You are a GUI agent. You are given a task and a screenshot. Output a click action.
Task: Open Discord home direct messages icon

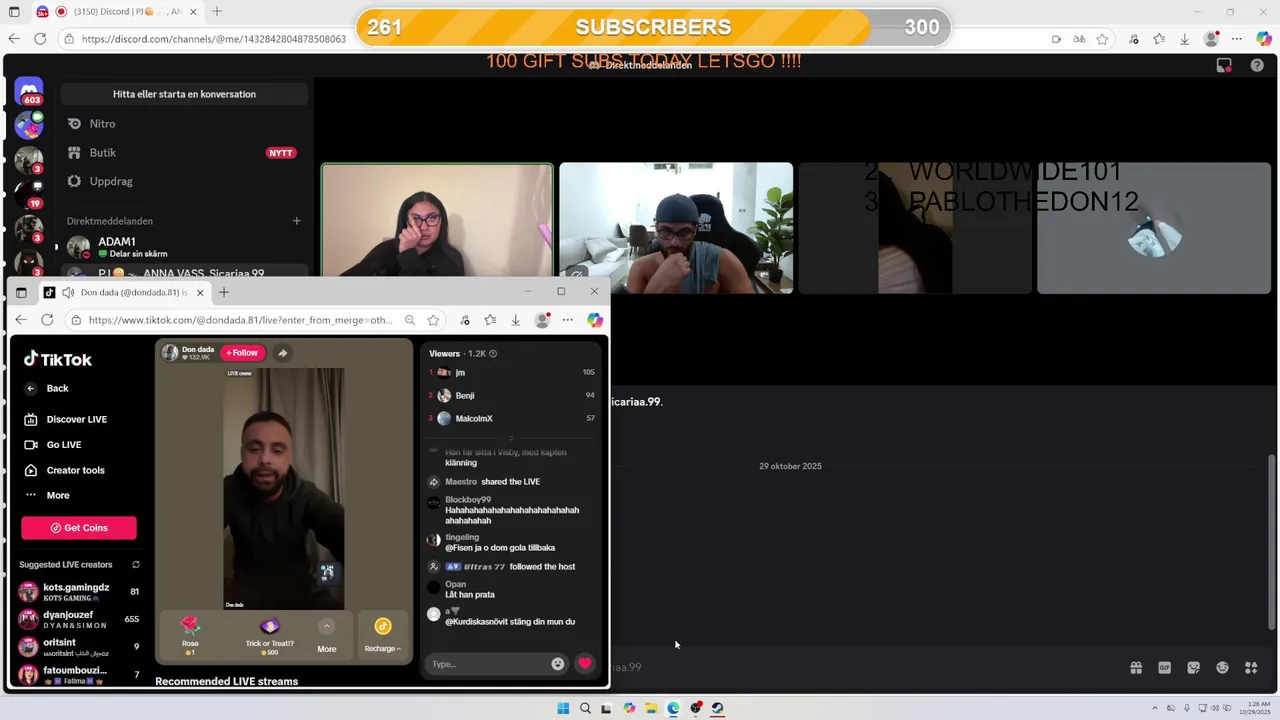click(x=29, y=91)
